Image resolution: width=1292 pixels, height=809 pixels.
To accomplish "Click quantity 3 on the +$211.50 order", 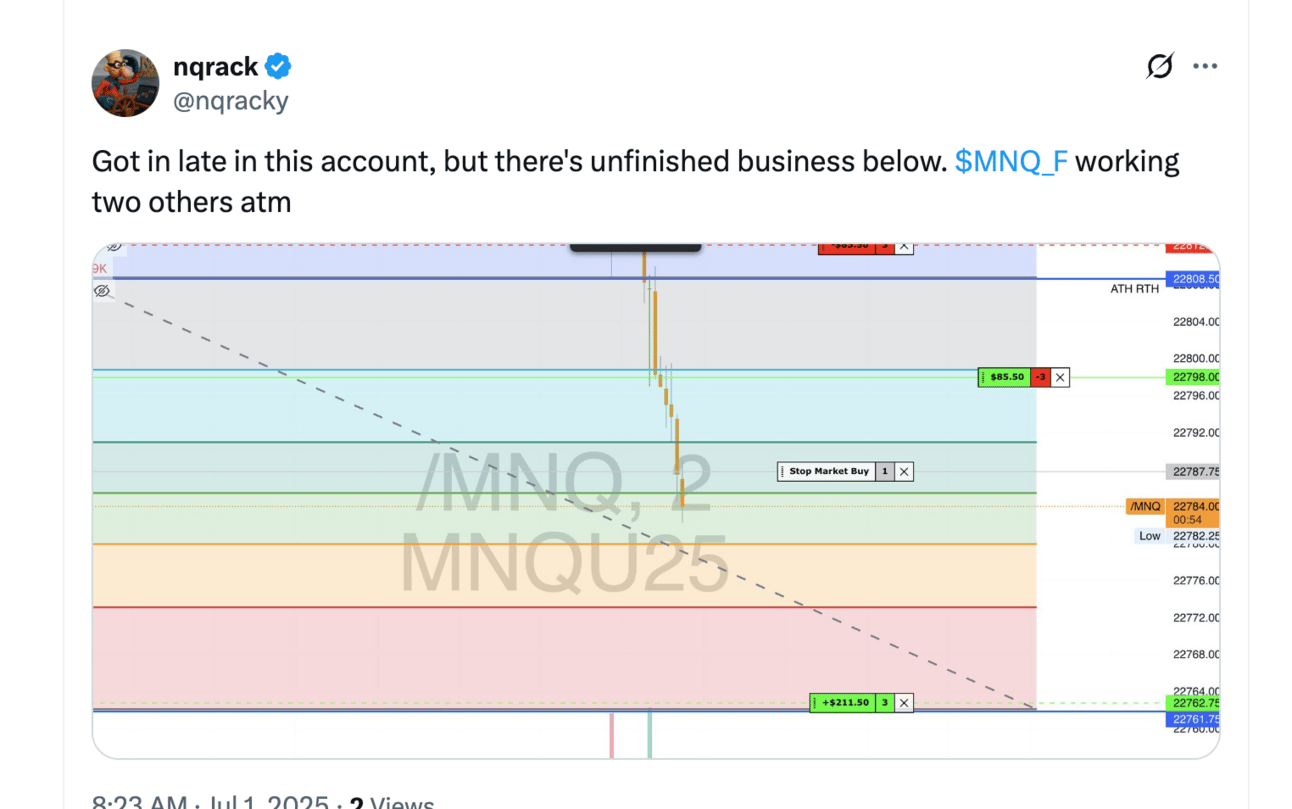I will [884, 703].
